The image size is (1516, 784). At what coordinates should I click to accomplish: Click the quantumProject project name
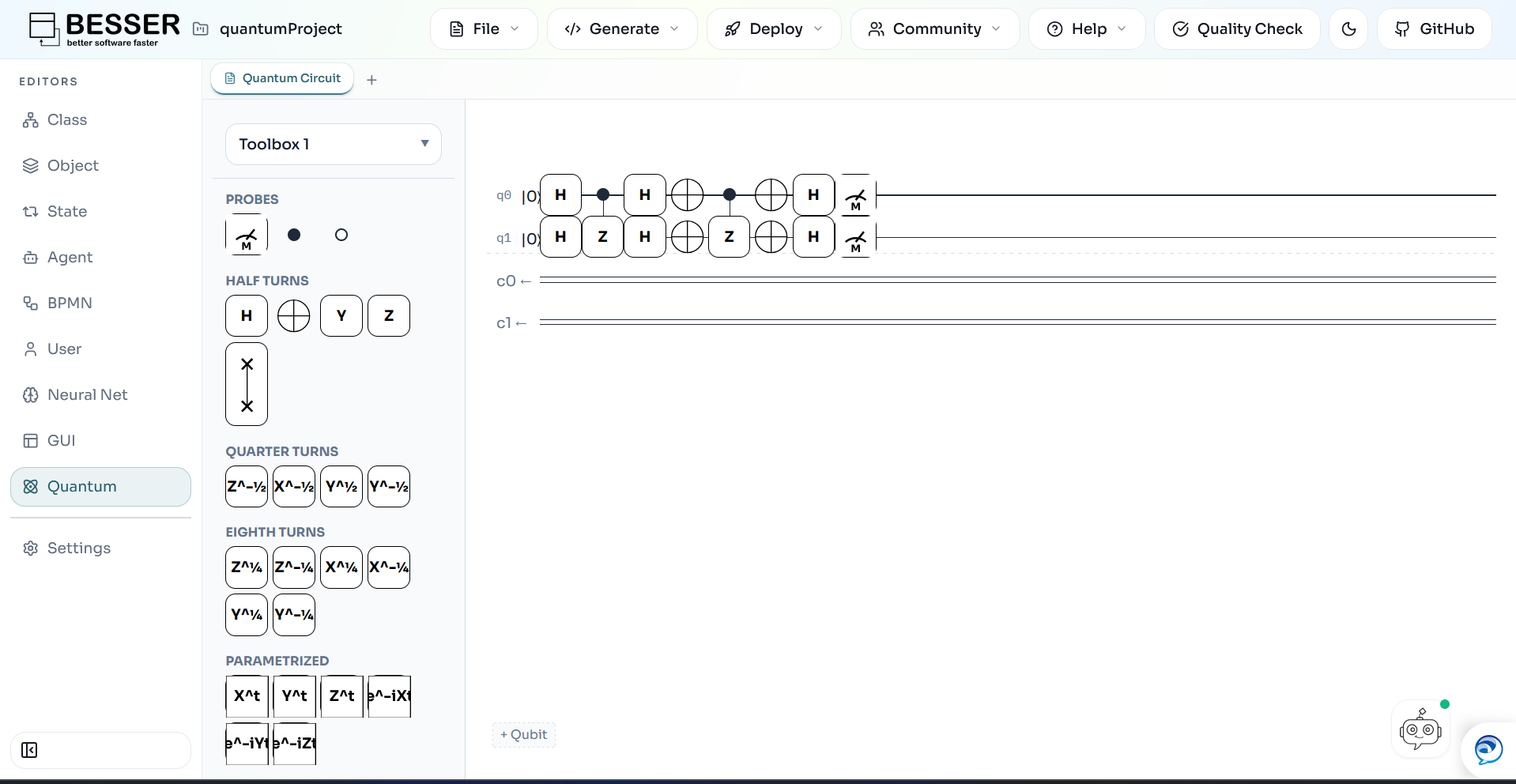pos(281,29)
